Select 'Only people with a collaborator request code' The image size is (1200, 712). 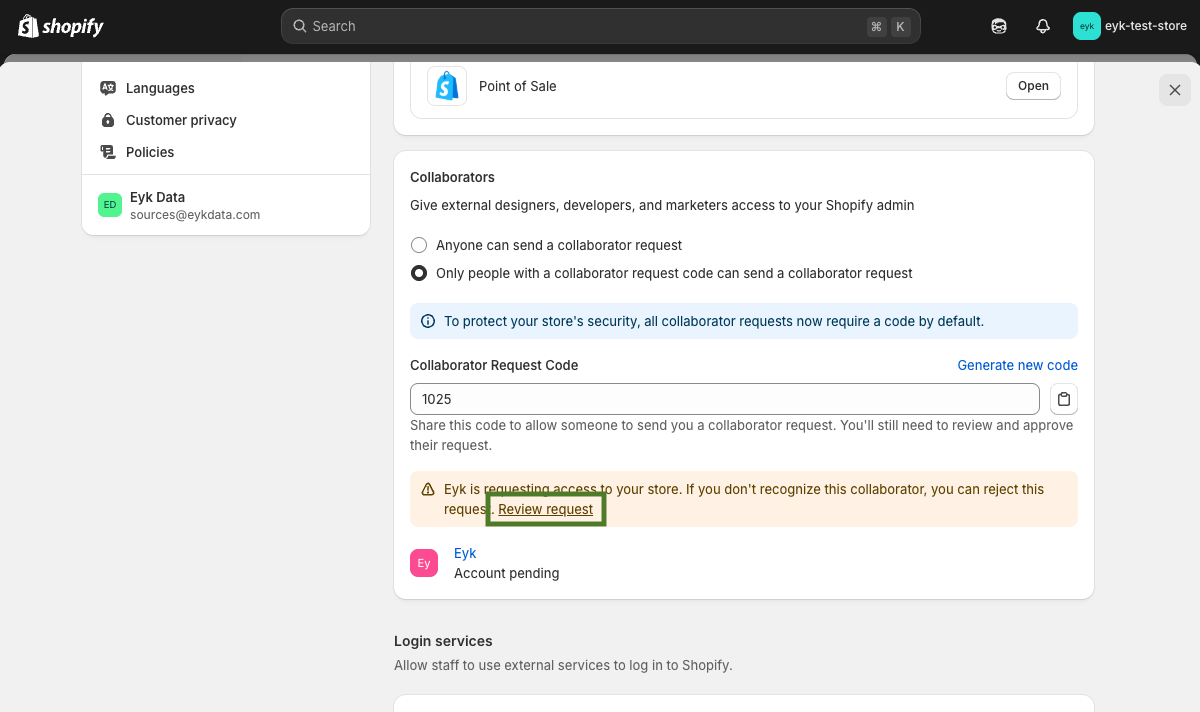420,273
